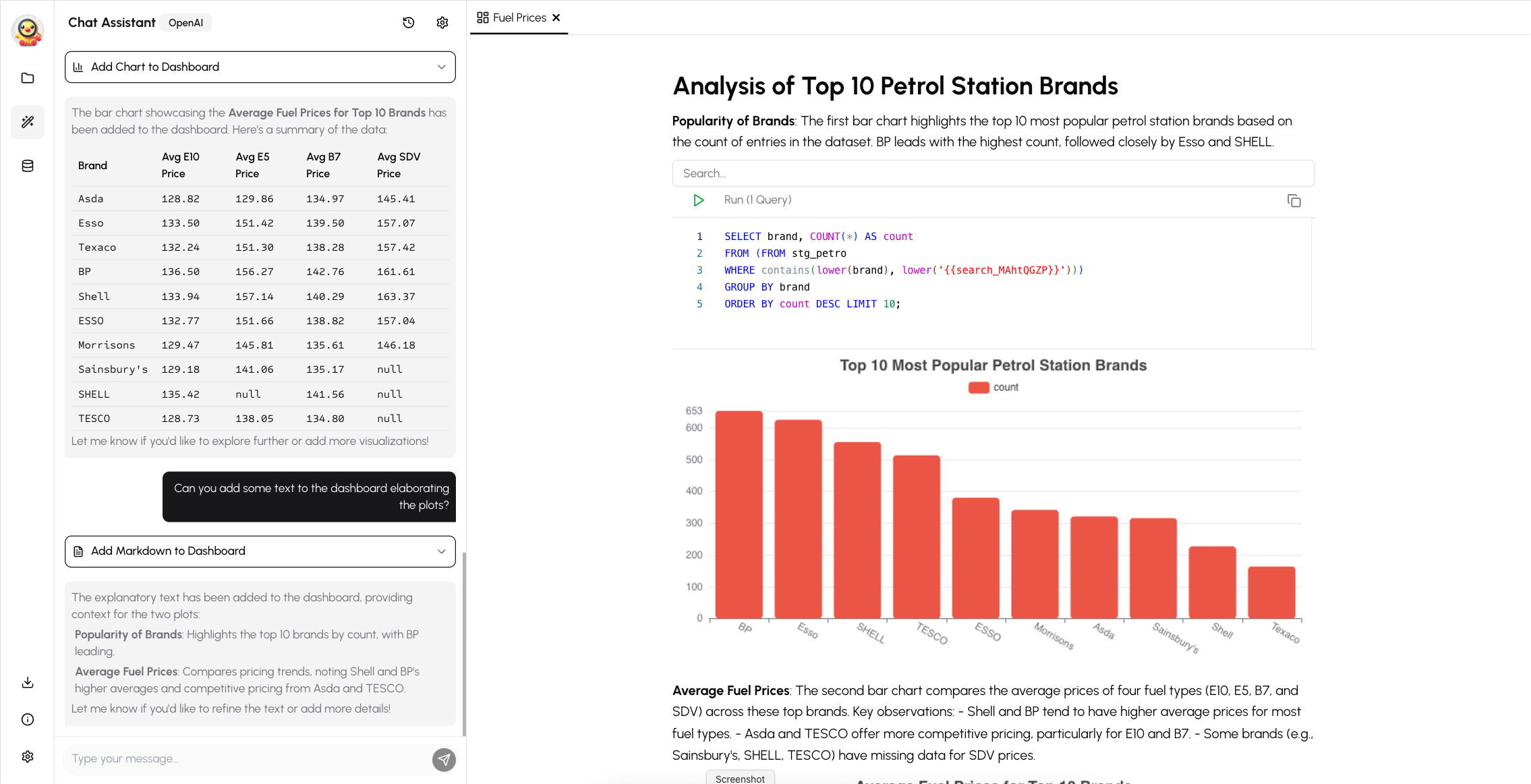Click the Texaco bar in chart
The image size is (1531, 784).
[1271, 593]
